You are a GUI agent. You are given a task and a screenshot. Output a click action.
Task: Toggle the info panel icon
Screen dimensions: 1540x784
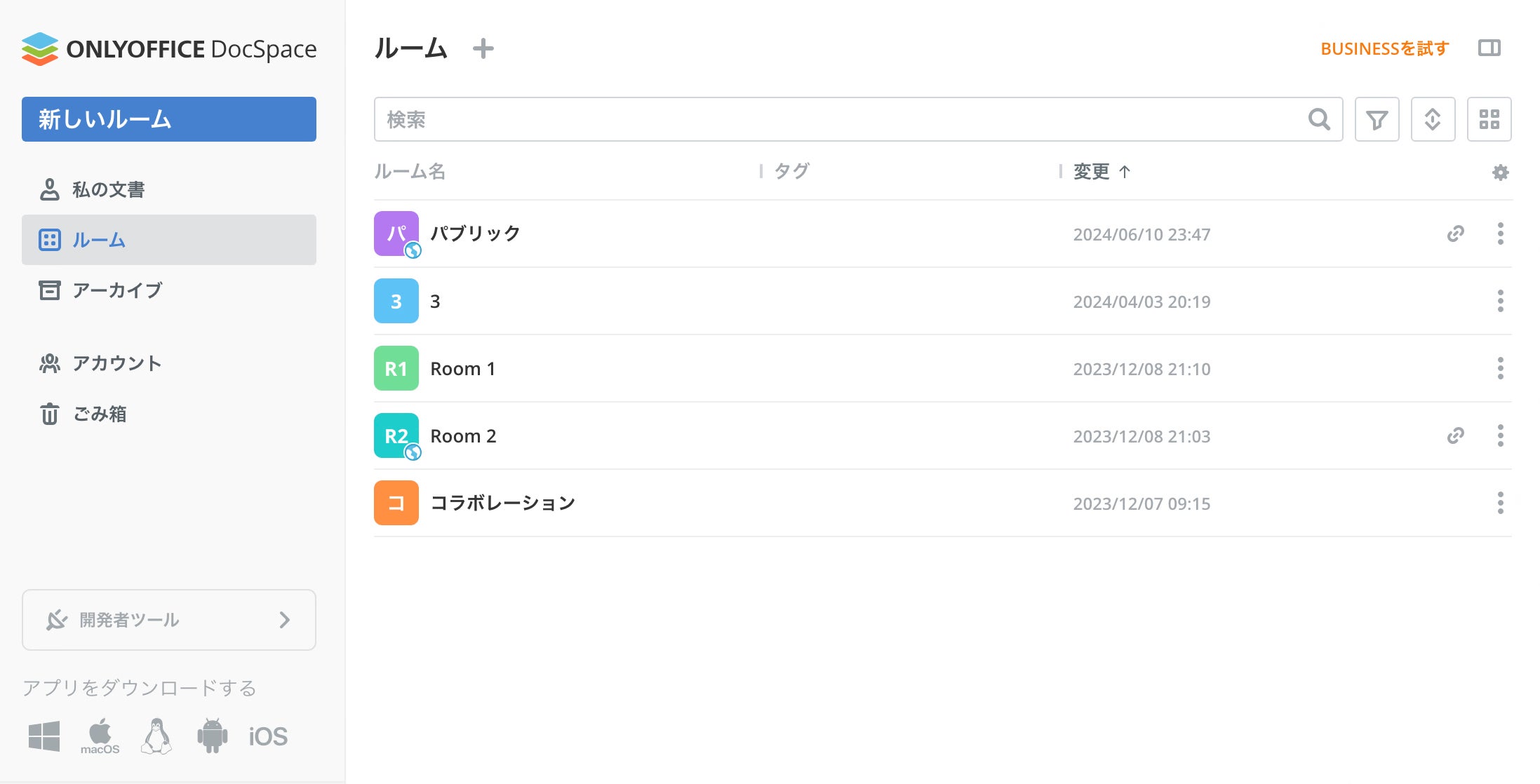point(1489,48)
